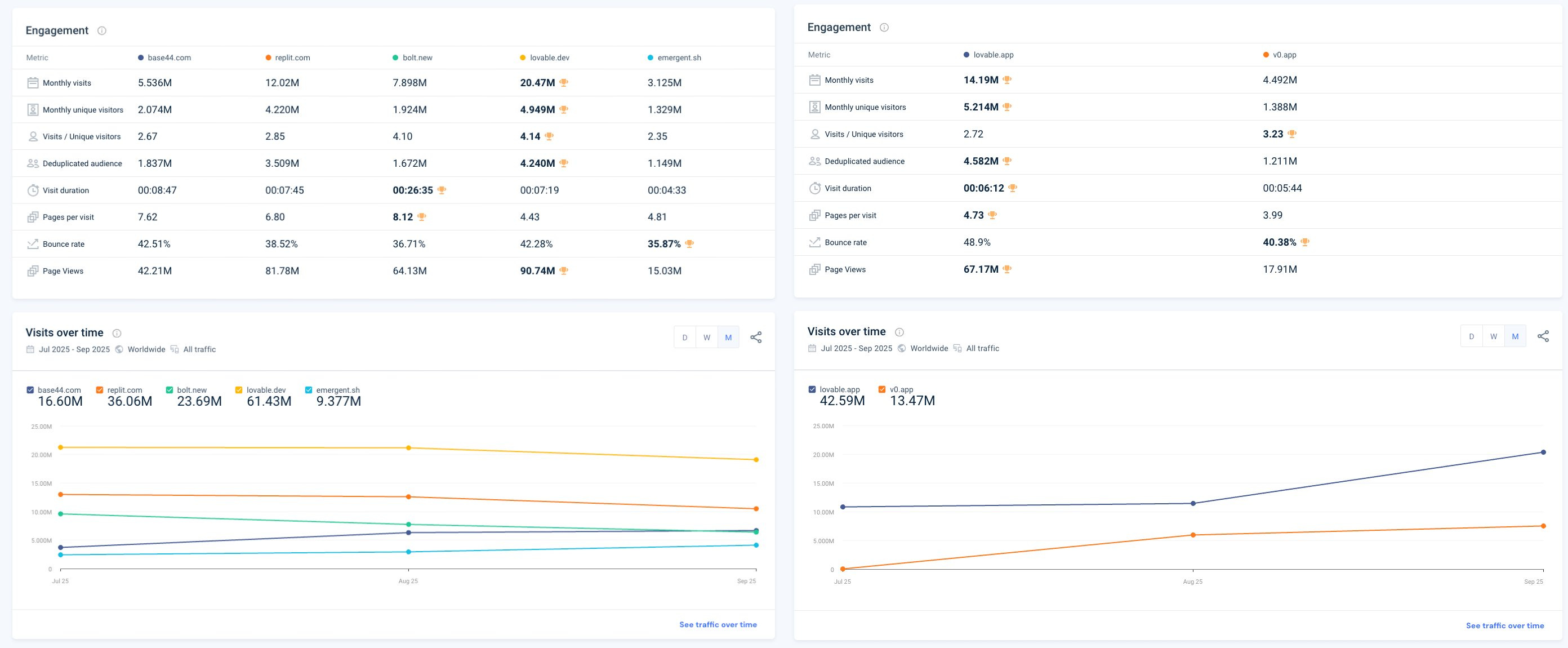Open See traffic over time link, right panel

coord(1504,625)
